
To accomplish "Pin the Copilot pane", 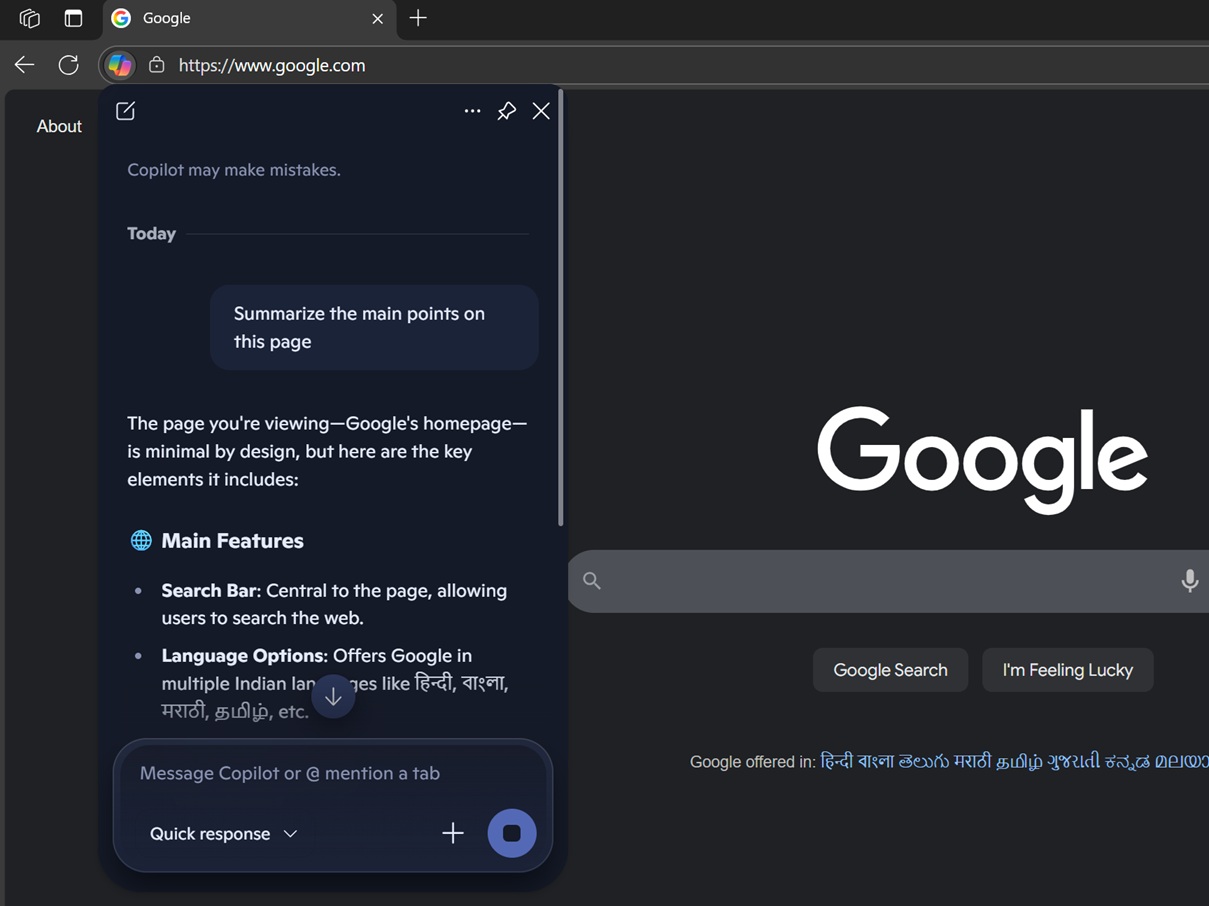I will (507, 111).
